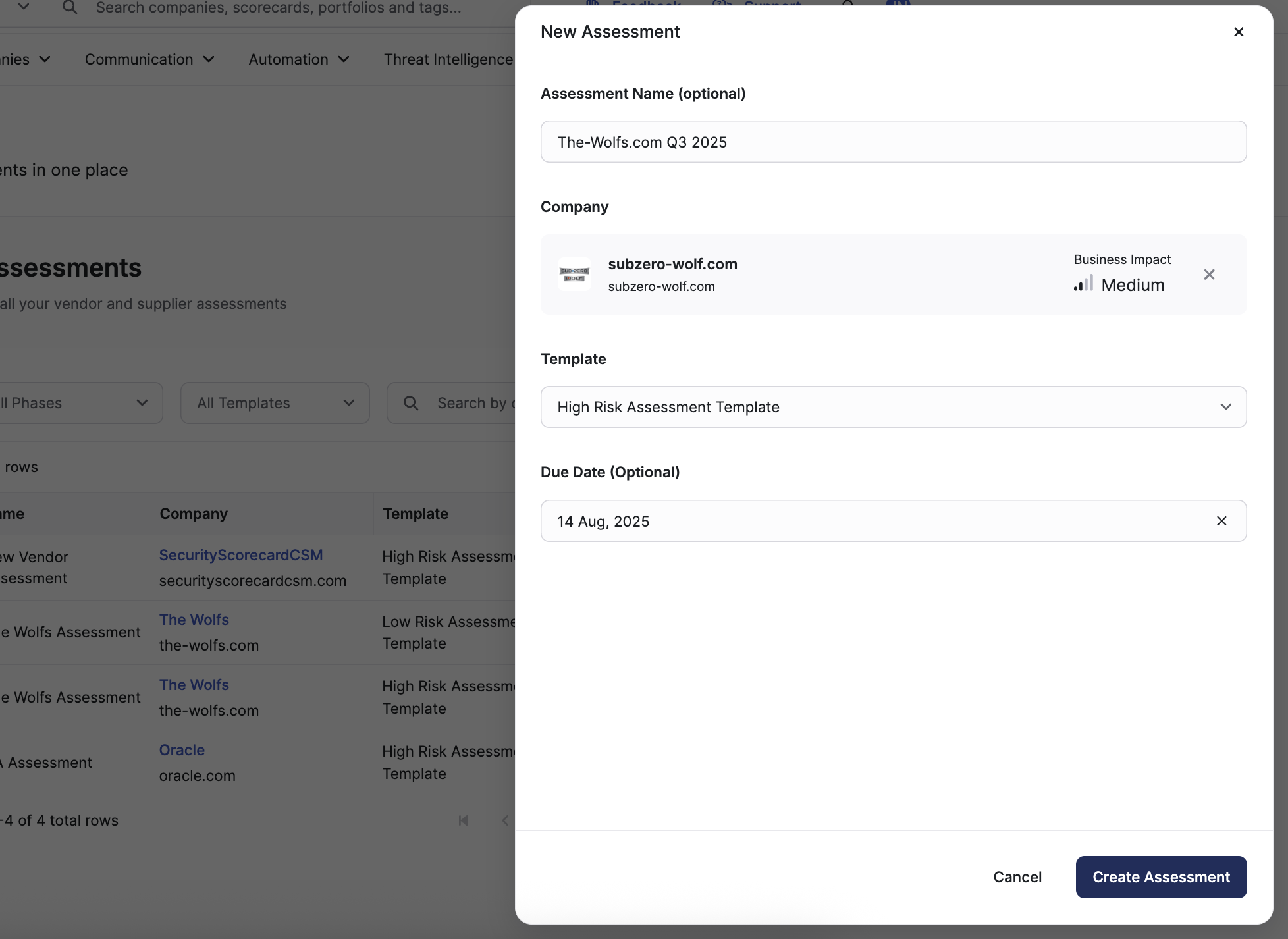
Task: Click Create Assessment button
Action: pos(1161,877)
